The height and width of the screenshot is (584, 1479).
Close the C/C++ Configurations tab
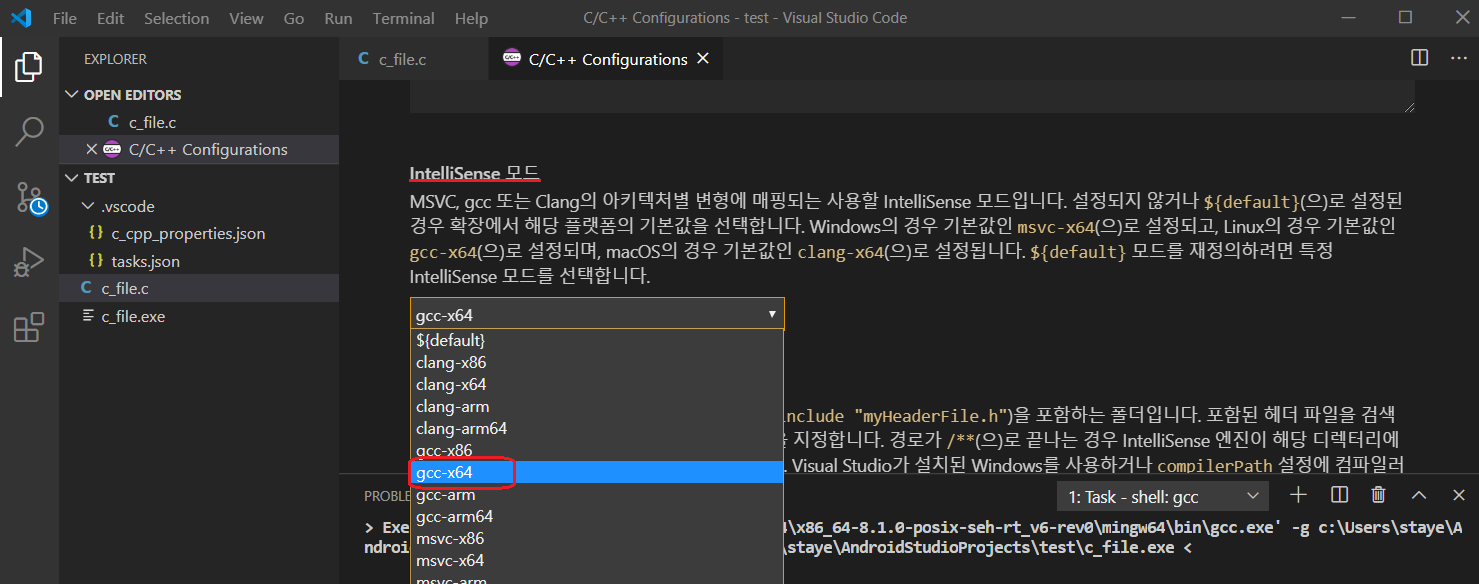point(703,59)
